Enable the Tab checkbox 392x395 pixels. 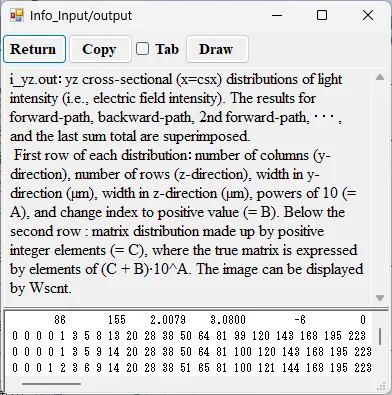point(142,49)
